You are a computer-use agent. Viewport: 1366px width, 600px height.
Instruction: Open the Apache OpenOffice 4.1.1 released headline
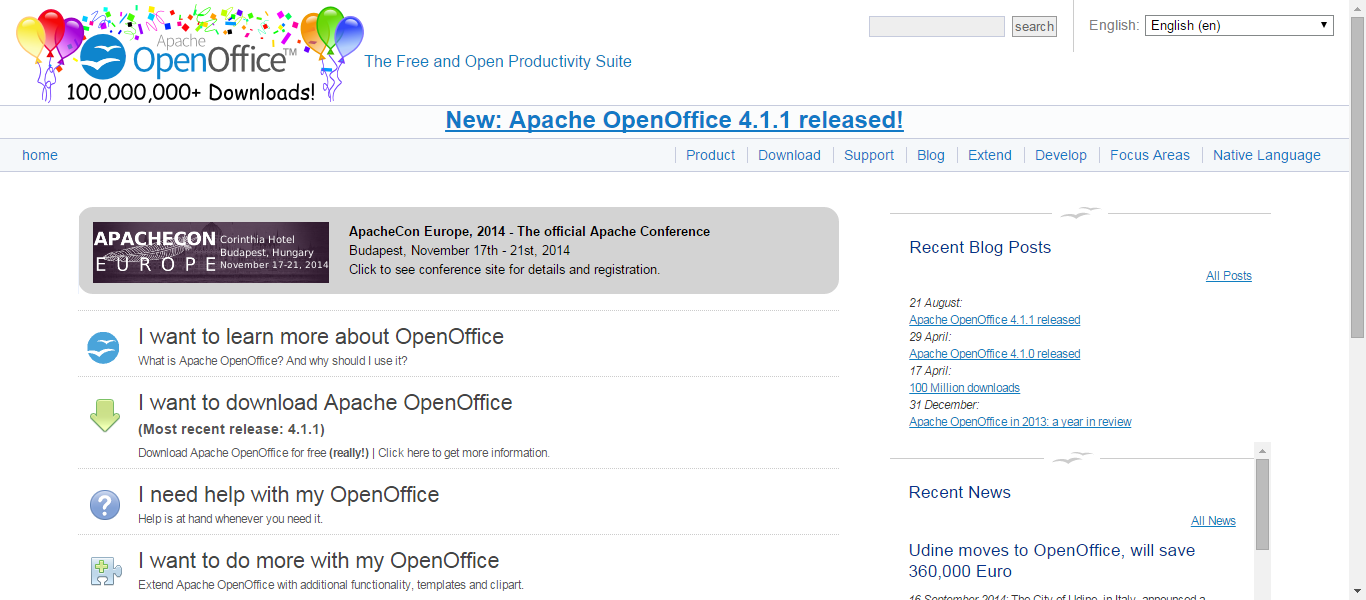pyautogui.click(x=674, y=120)
